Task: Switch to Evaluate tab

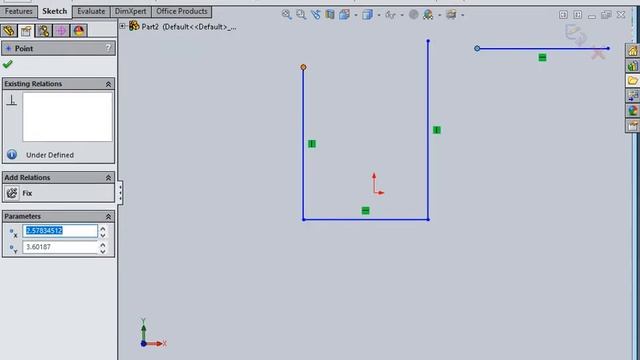Action: tap(91, 11)
